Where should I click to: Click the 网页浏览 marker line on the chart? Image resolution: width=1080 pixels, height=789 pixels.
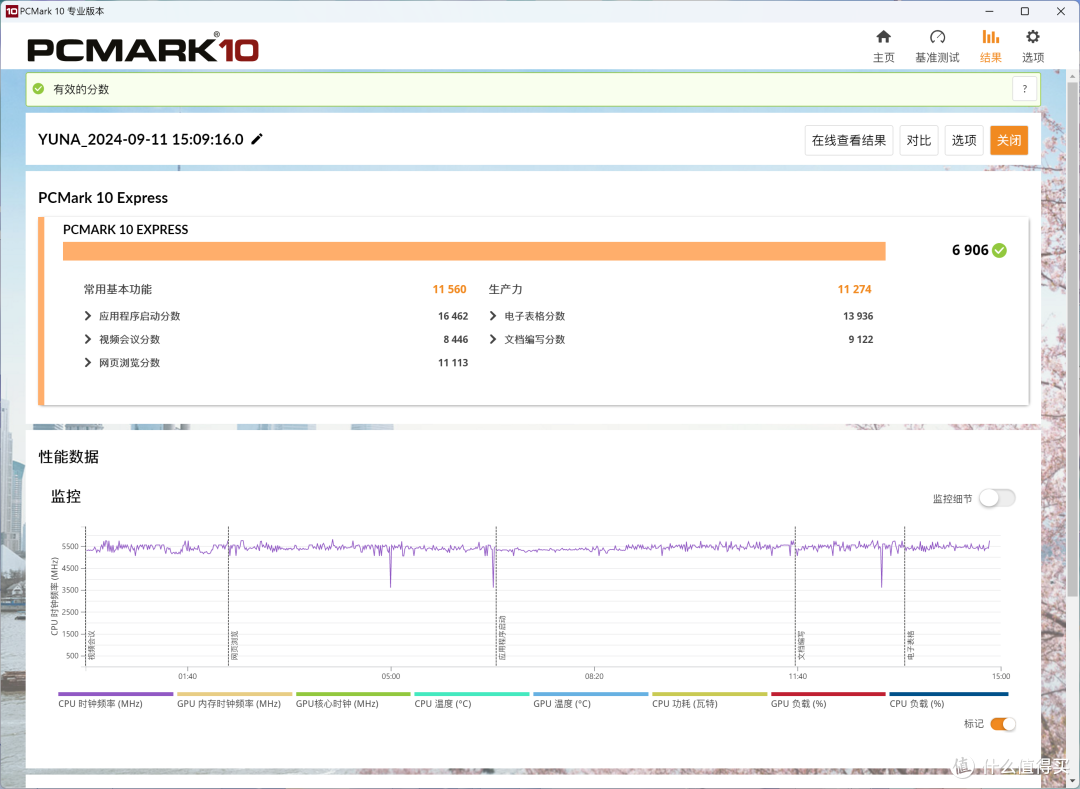(229, 596)
